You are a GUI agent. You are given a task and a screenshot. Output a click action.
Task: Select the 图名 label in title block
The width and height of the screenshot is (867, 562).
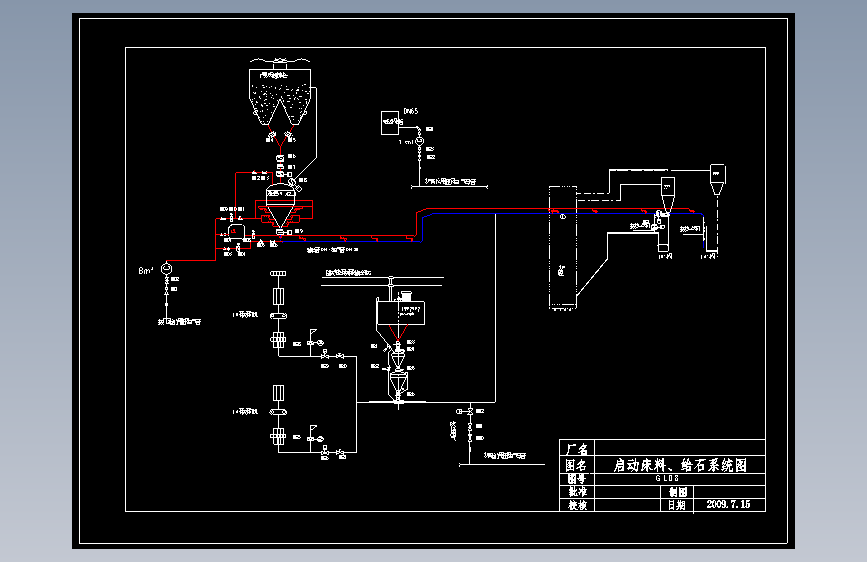click(576, 465)
